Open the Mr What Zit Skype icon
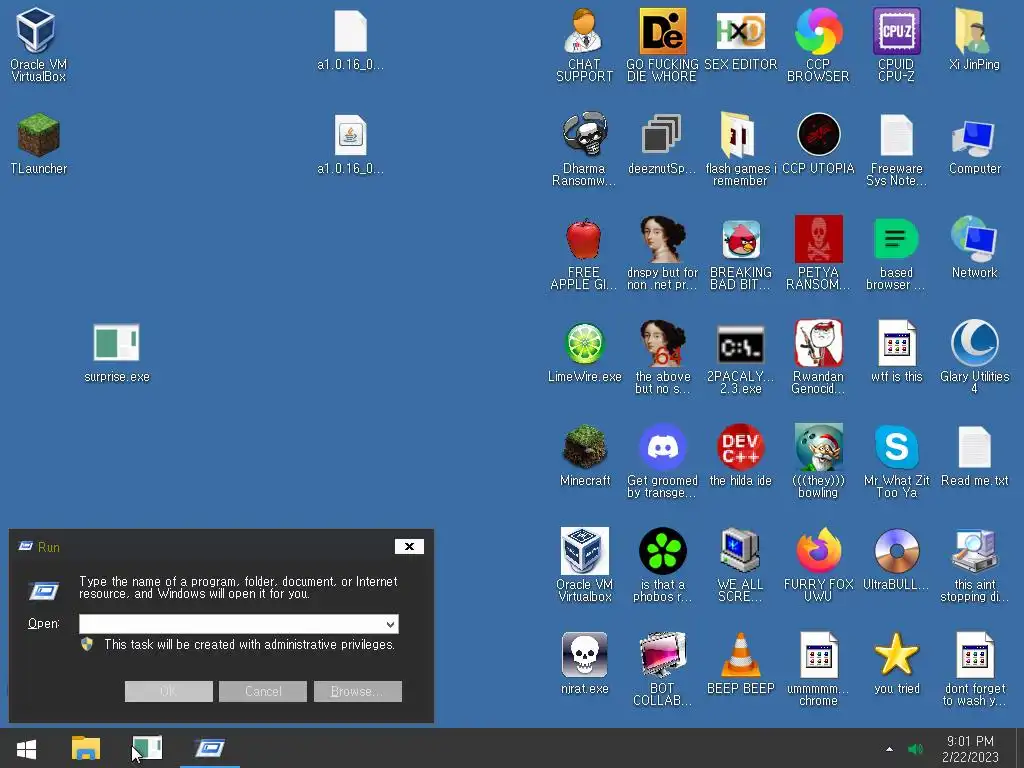 click(897, 447)
